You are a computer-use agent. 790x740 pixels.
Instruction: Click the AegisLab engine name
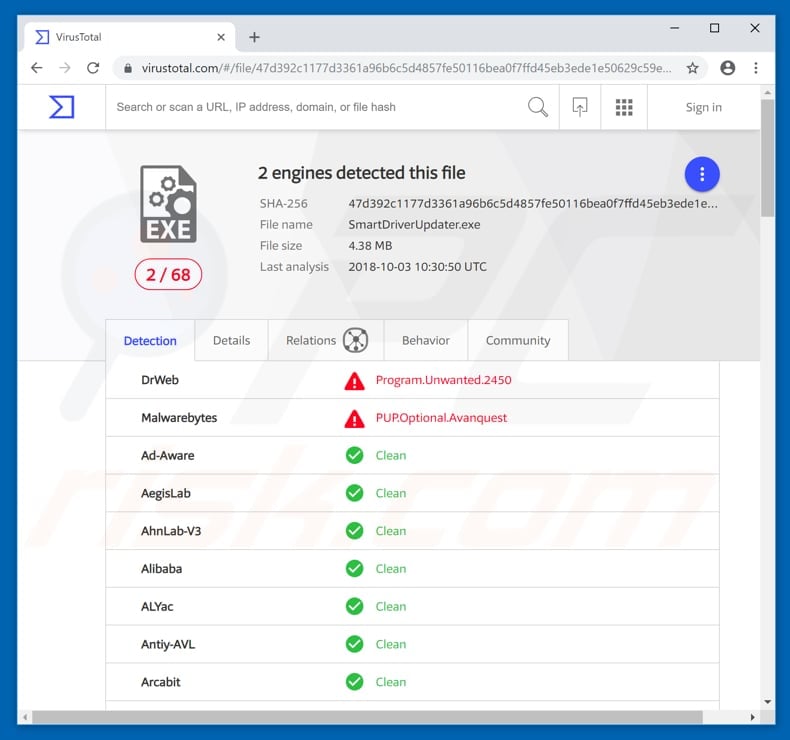click(166, 493)
